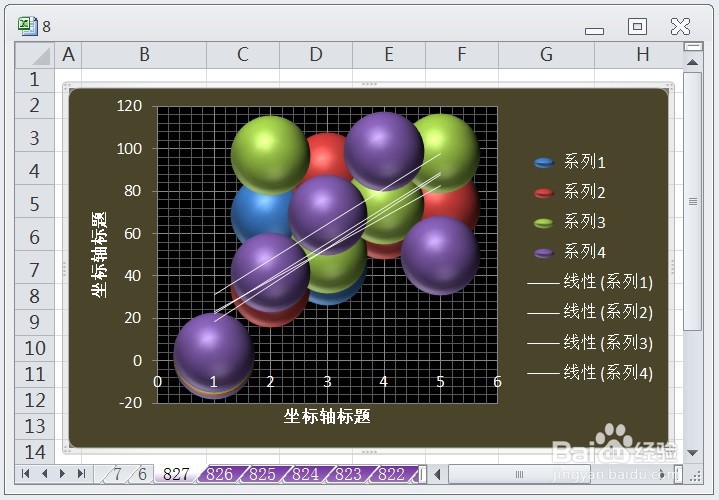Select legend entry 线性 (系列4)
The height and width of the screenshot is (500, 719).
(x=590, y=373)
